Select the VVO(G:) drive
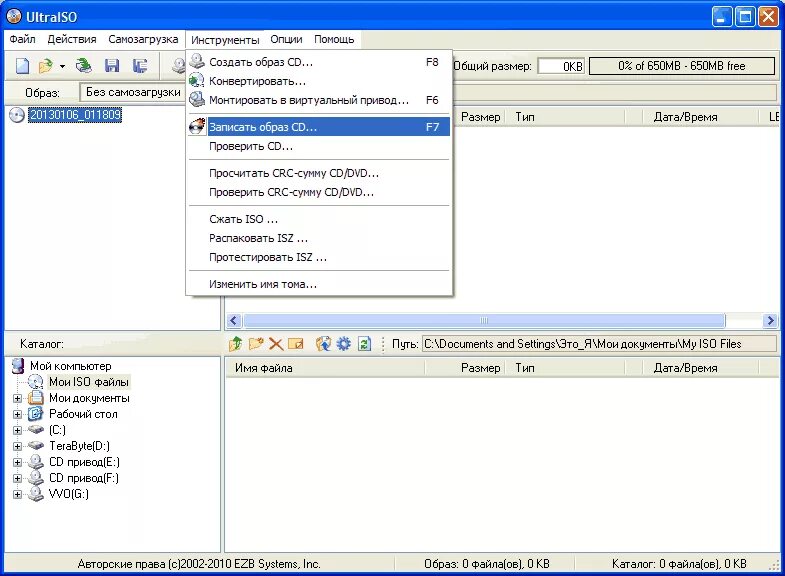The width and height of the screenshot is (785, 576). tap(69, 494)
